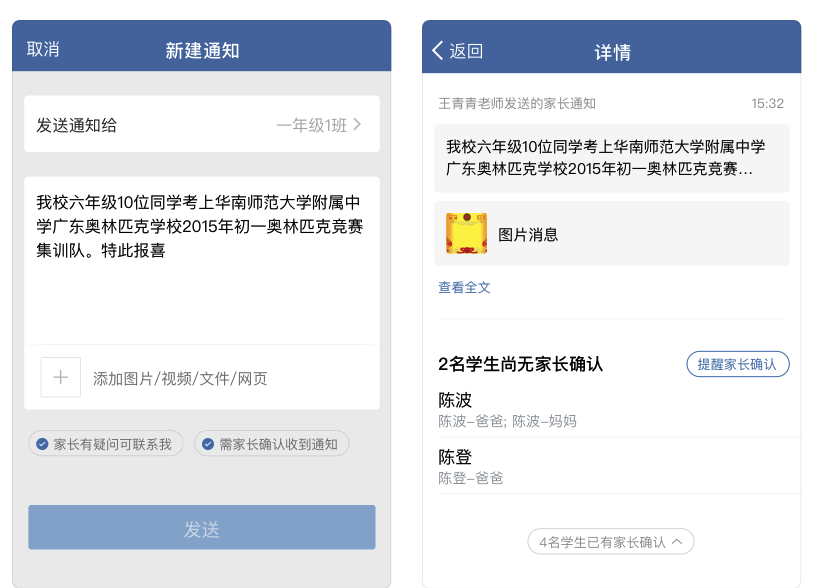Tap 取消 to cancel the new notice

43,50
